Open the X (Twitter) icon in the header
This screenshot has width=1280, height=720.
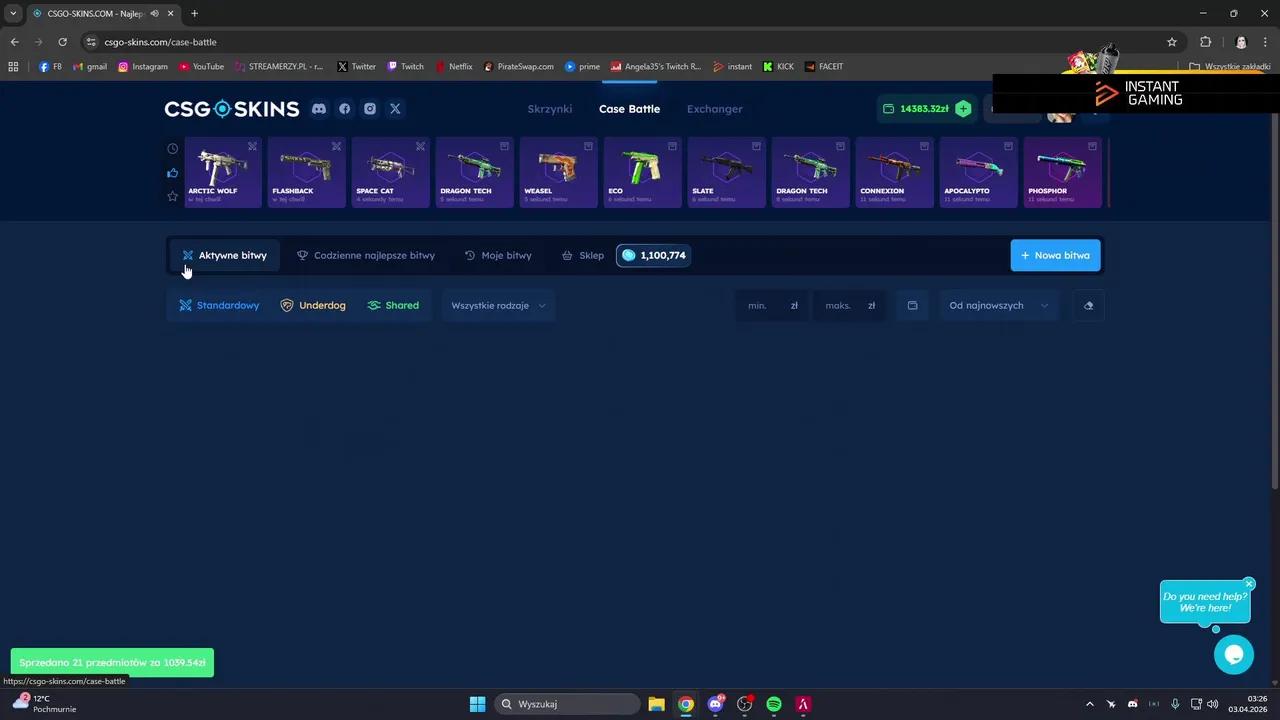[x=394, y=108]
